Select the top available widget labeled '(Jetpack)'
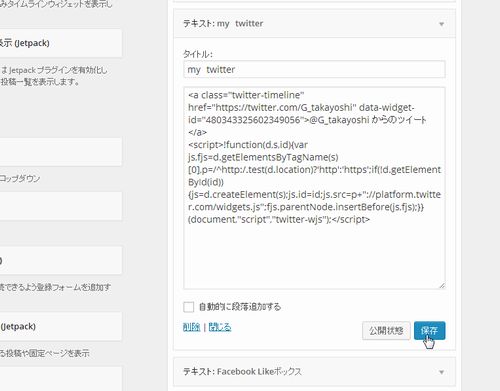 pos(61,43)
